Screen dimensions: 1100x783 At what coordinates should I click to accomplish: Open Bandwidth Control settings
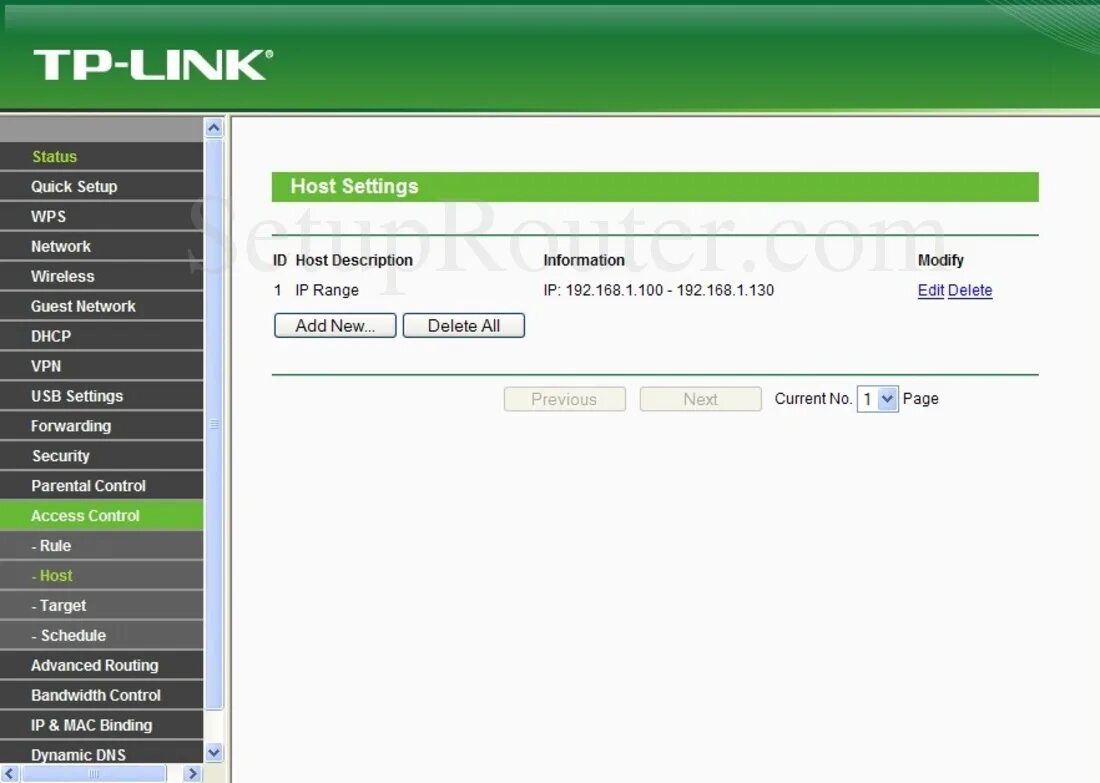(x=96, y=695)
